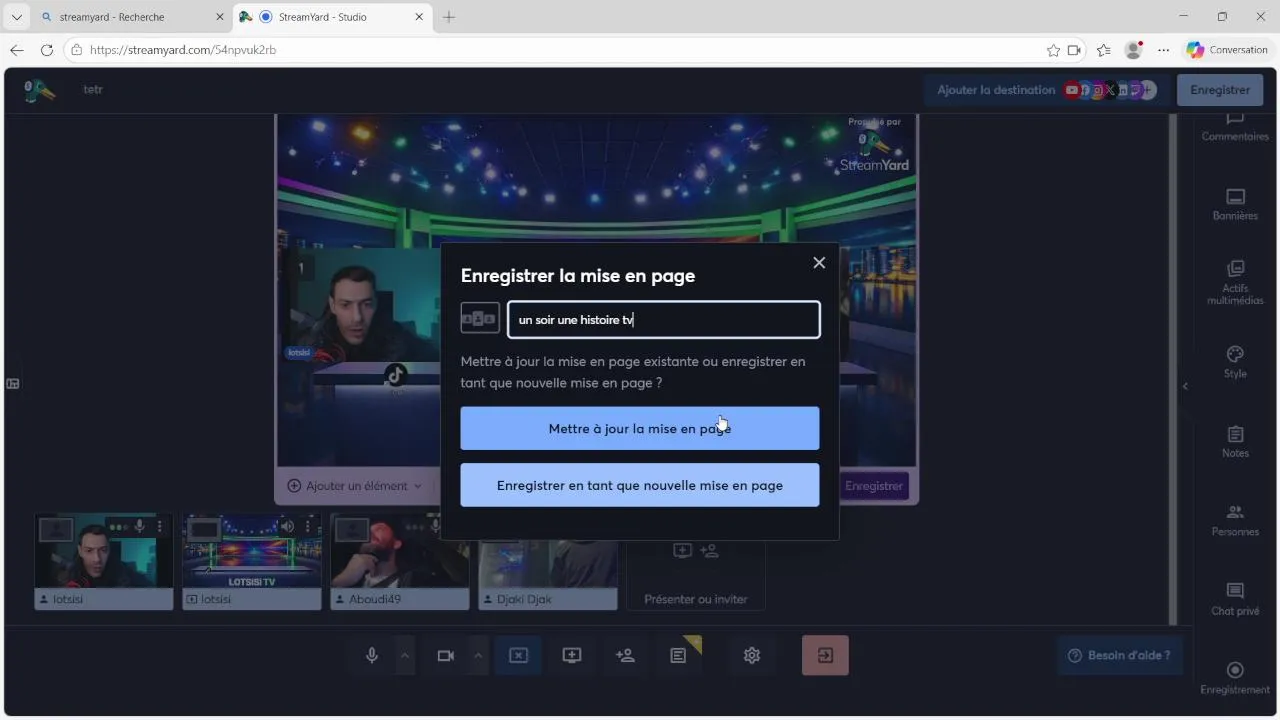
Task: Select the LOTSISI TV screen share thumbnail
Action: coord(252,561)
